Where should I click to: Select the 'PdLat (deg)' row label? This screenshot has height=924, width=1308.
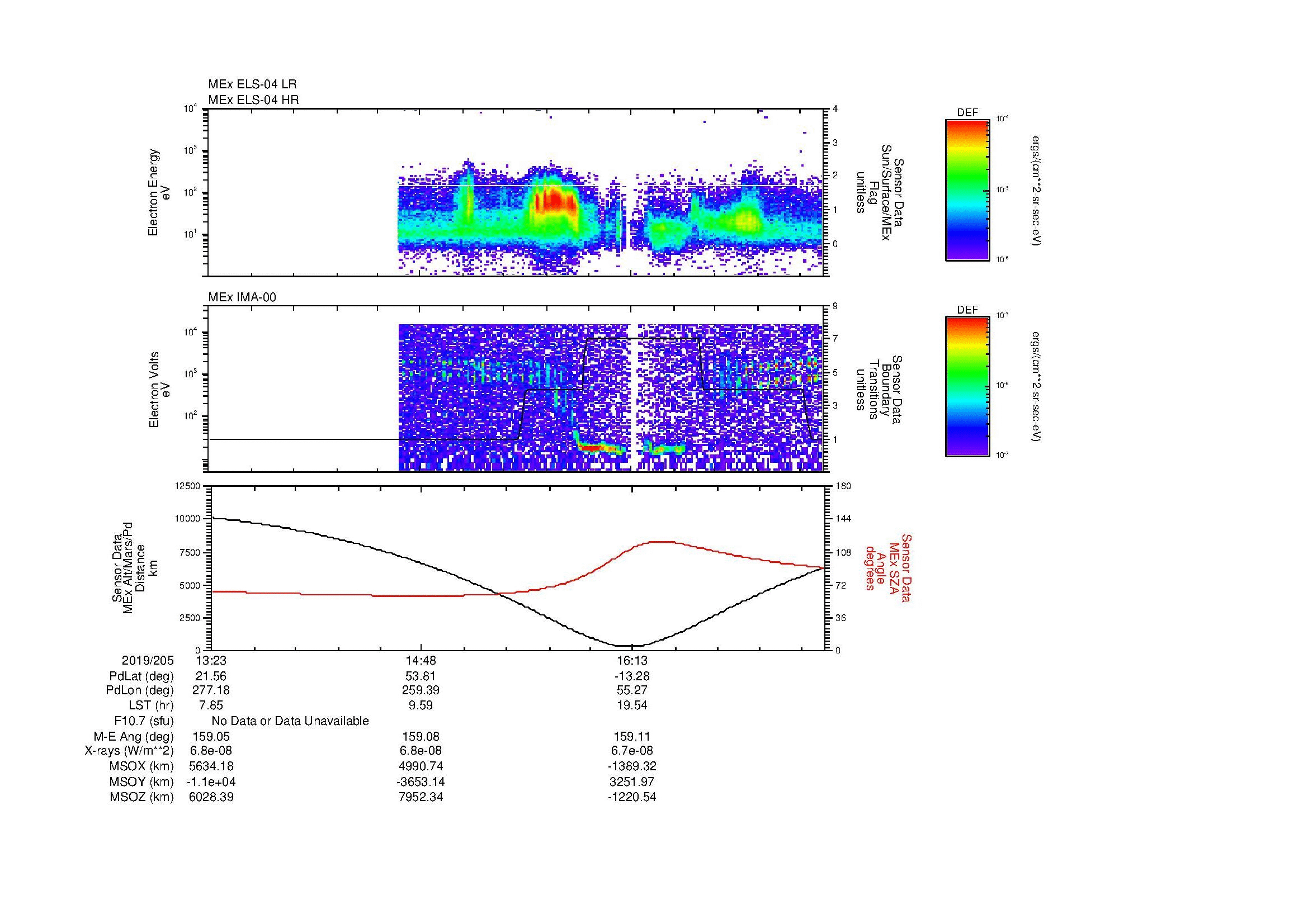(141, 676)
